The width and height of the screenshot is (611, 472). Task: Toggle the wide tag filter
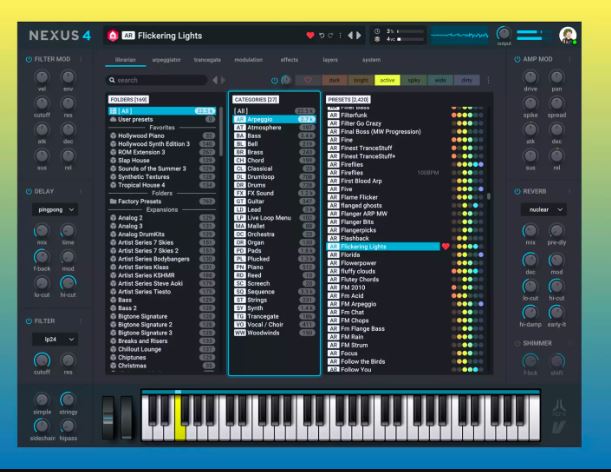(440, 80)
